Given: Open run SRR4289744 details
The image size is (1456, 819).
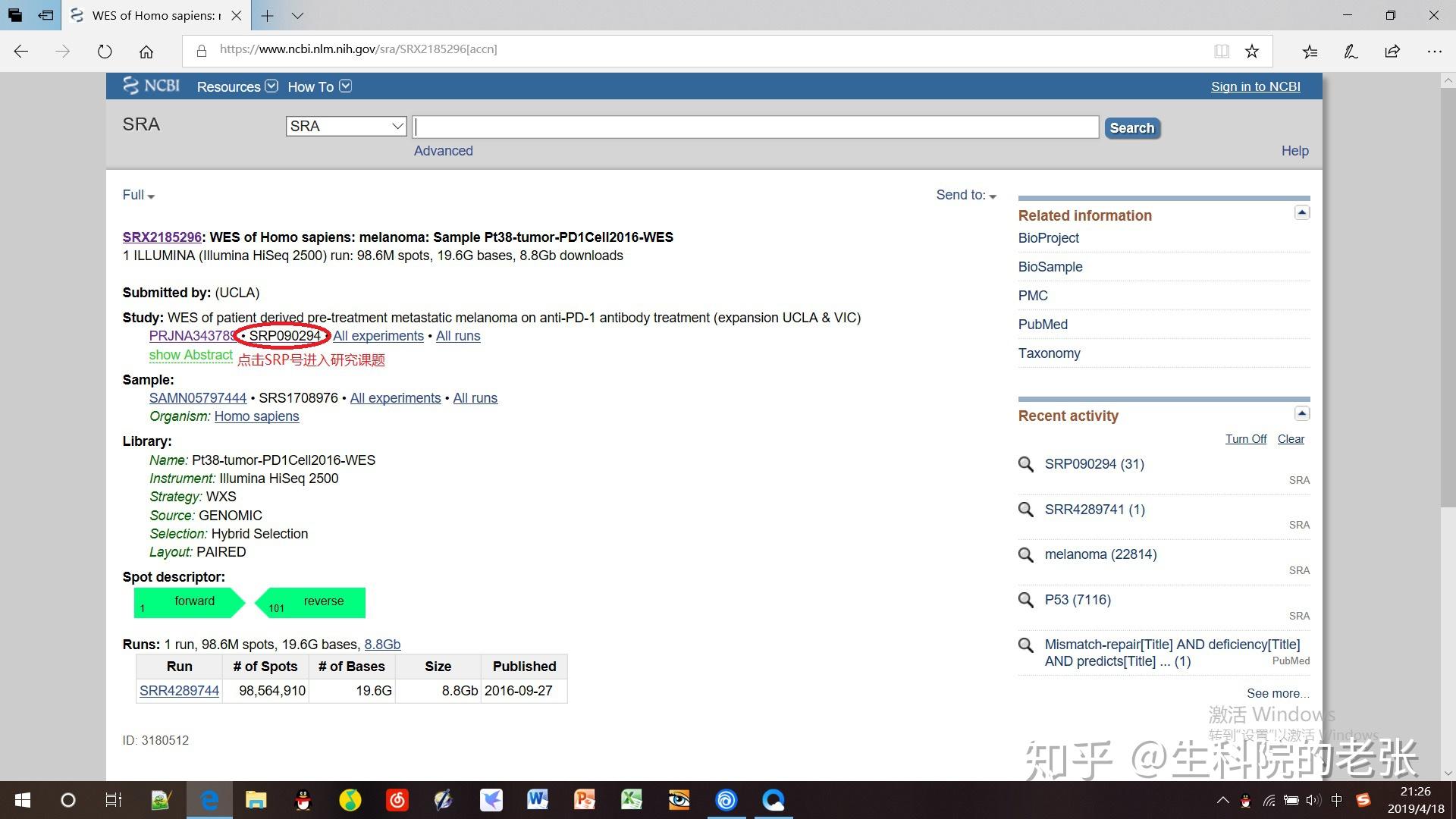Looking at the screenshot, I should pos(179,690).
